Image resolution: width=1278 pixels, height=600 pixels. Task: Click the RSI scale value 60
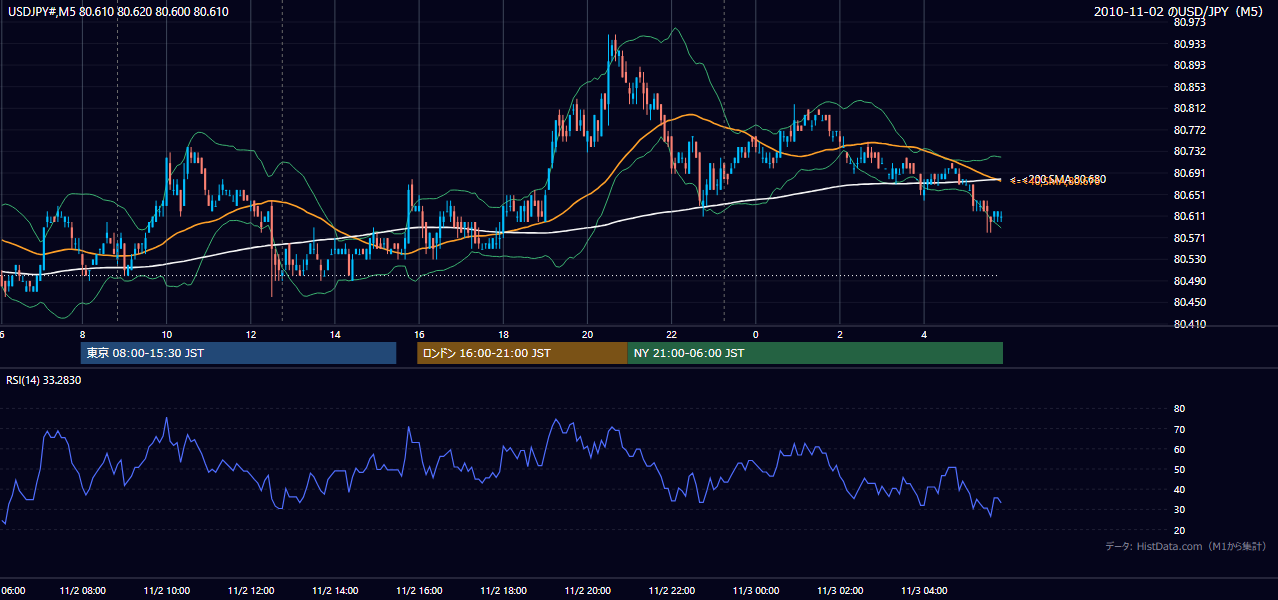coord(1180,449)
